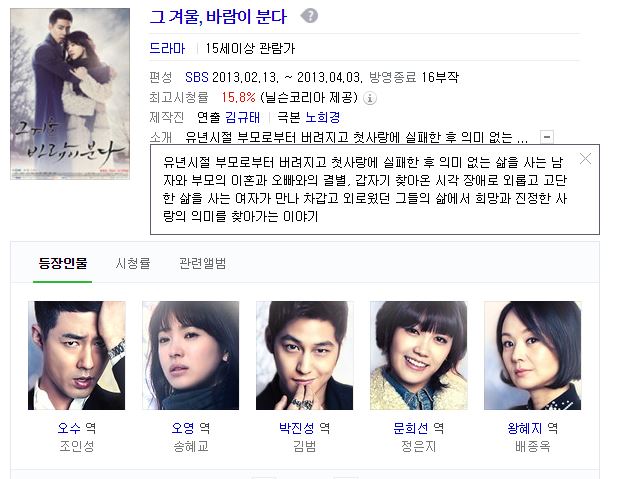The image size is (625, 479).
Task: Select the 등장인물 tab
Action: tap(63, 263)
